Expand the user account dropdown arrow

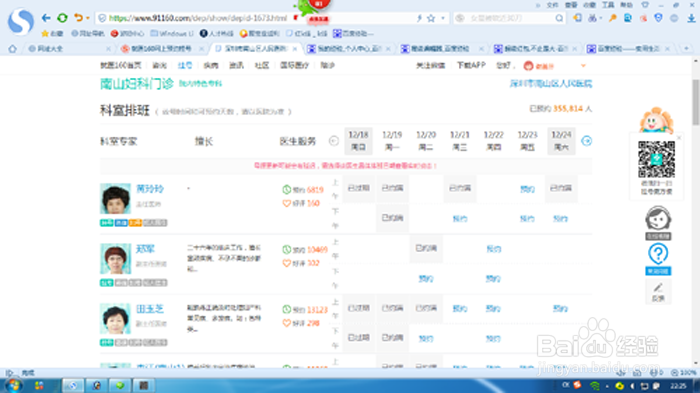click(x=583, y=66)
